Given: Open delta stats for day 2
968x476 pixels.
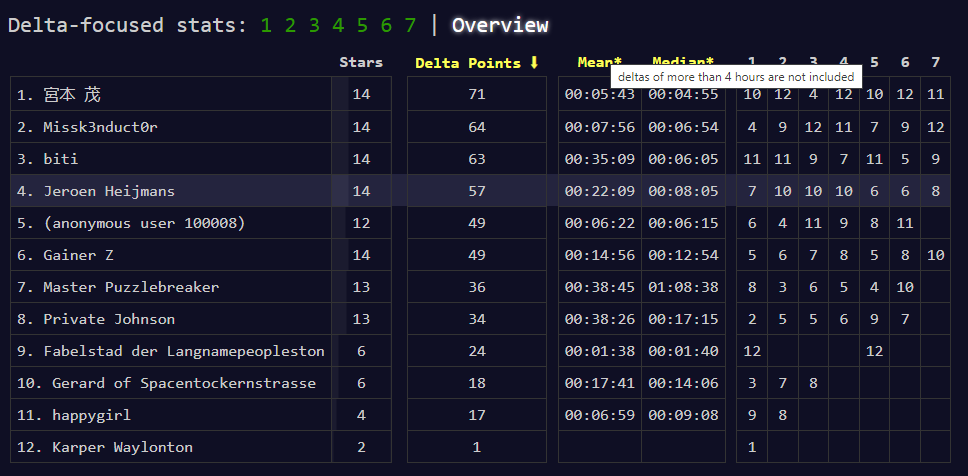Looking at the screenshot, I should coord(290,25).
